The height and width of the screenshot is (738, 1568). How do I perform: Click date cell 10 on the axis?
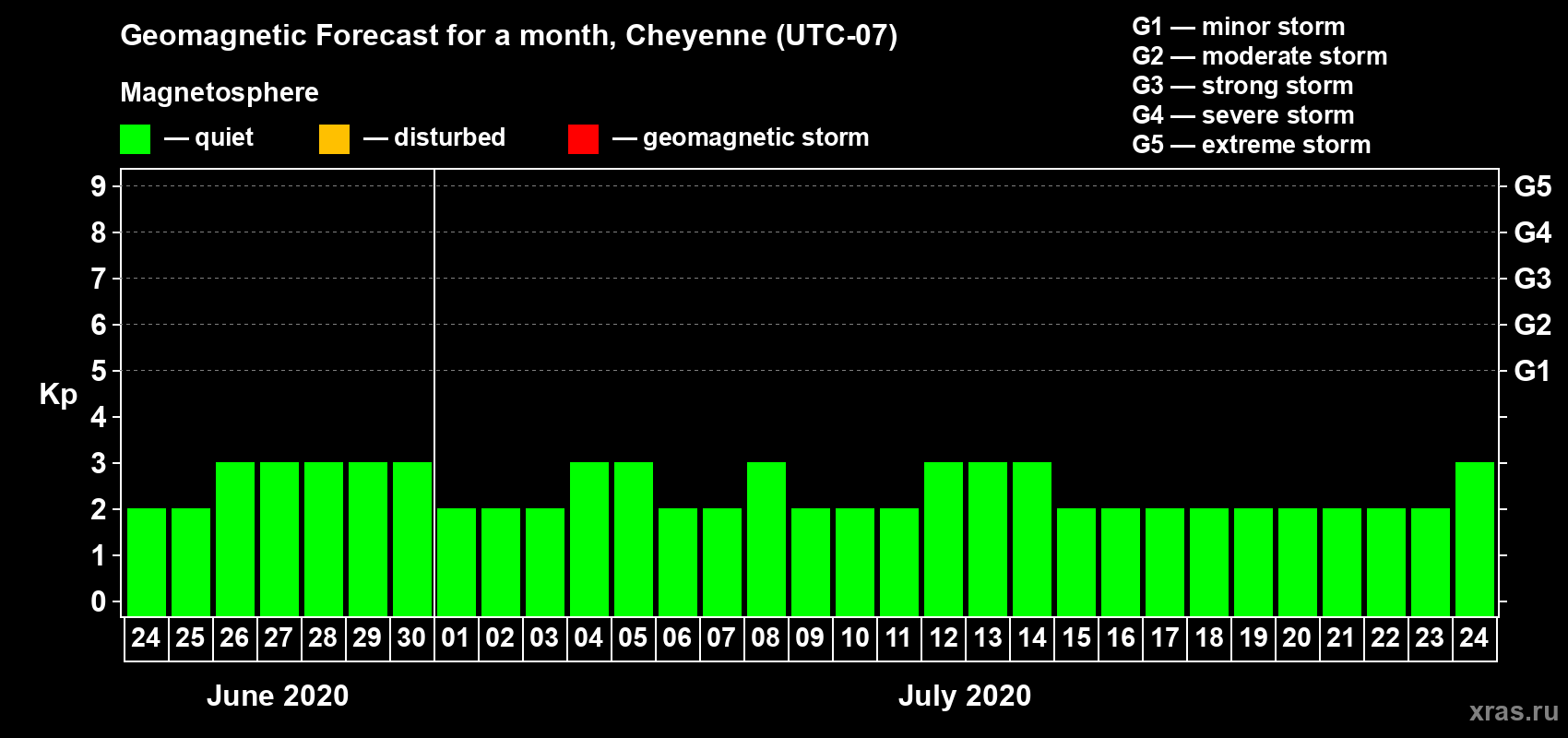[x=855, y=638]
